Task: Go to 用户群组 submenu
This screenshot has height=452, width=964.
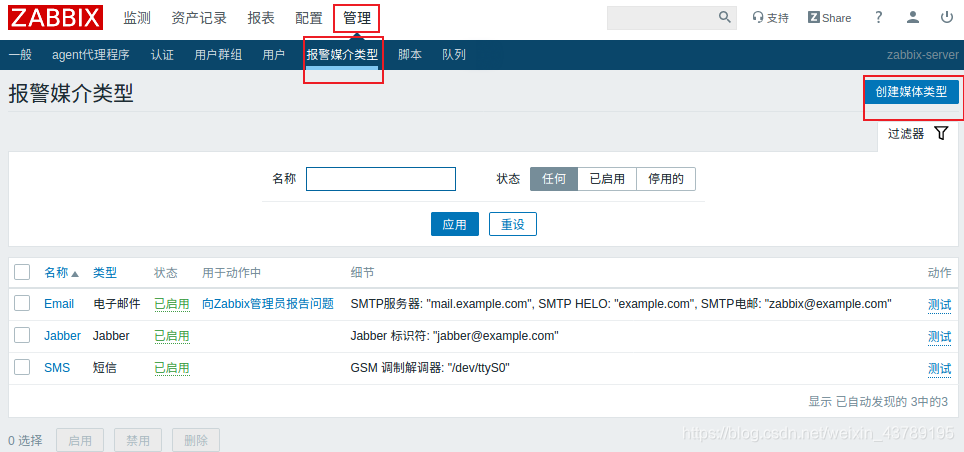Action: click(x=218, y=55)
